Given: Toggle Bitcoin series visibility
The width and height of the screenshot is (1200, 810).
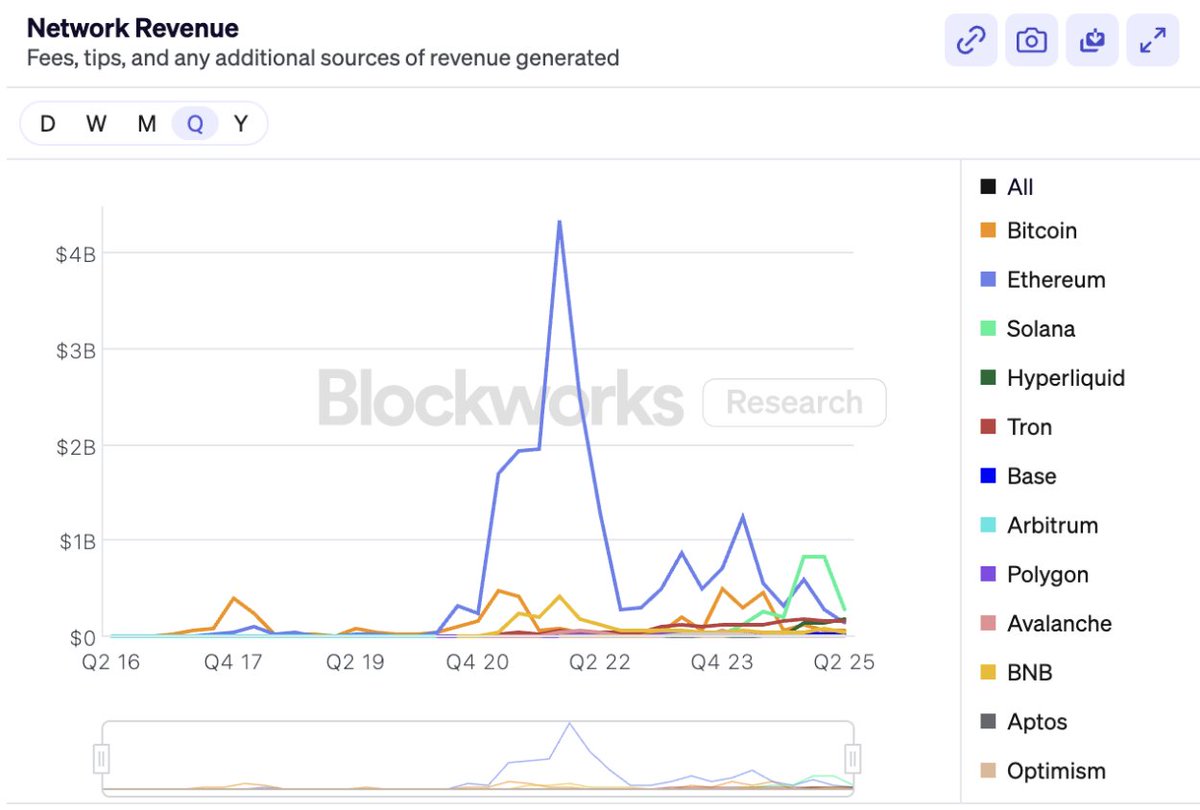Looking at the screenshot, I should pyautogui.click(x=1041, y=231).
